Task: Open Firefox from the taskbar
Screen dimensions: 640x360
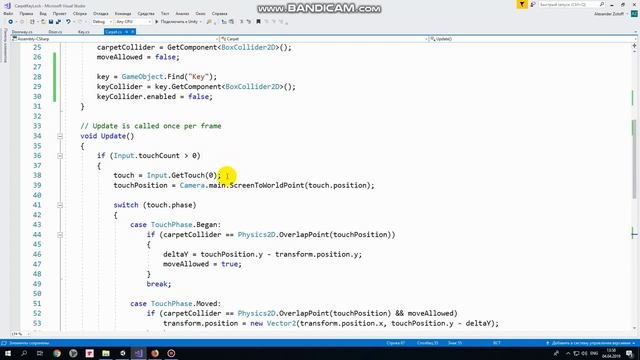Action: [155, 353]
